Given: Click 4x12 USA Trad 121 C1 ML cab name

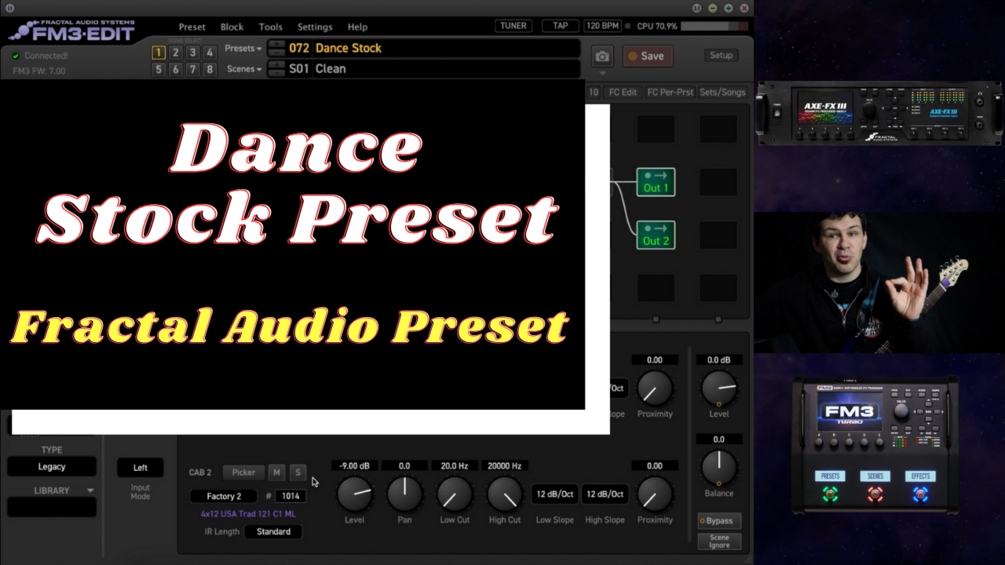Looking at the screenshot, I should 248,514.
